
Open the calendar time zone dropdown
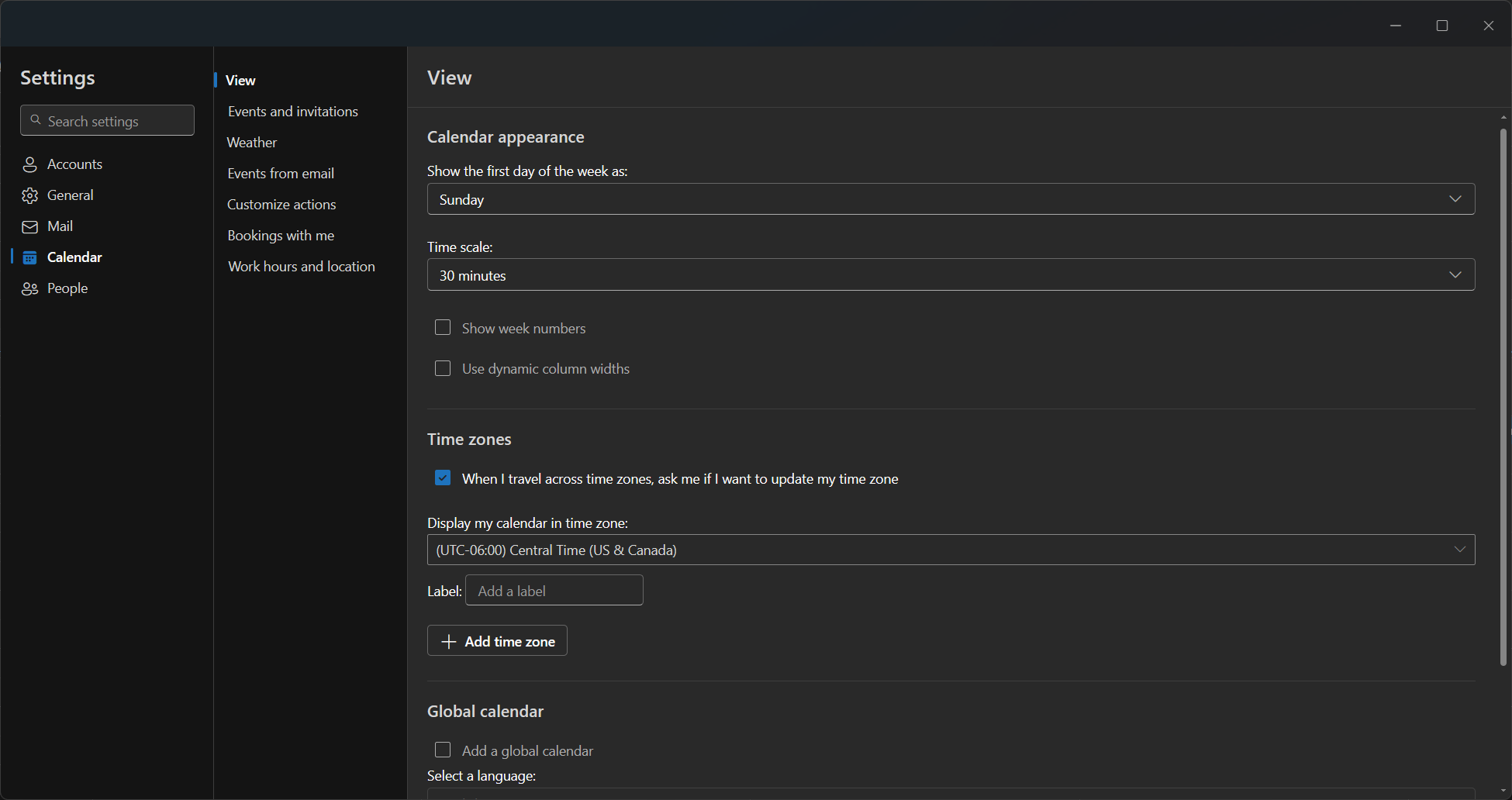951,550
